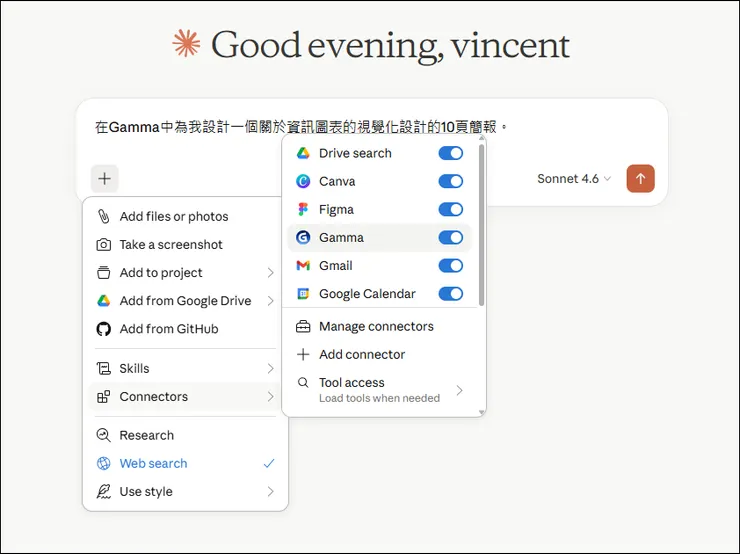Click the Gamma connector label
Screen dimensions: 740x554
(341, 237)
